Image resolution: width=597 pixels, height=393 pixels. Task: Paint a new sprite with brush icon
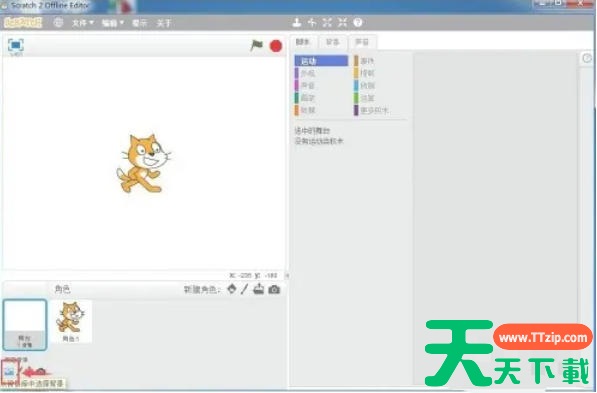(244, 289)
